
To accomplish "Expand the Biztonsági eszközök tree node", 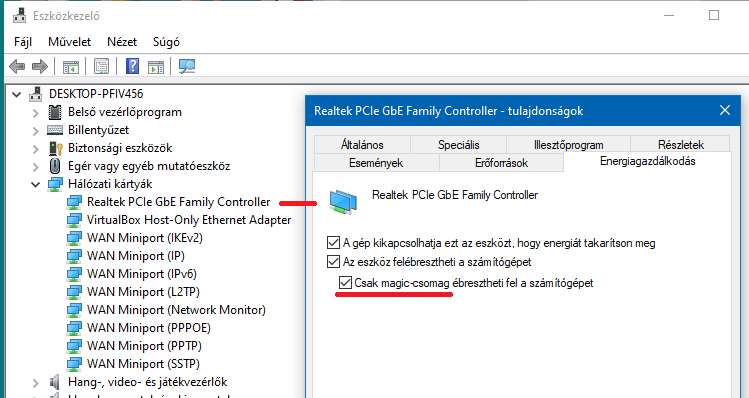I will [x=35, y=149].
